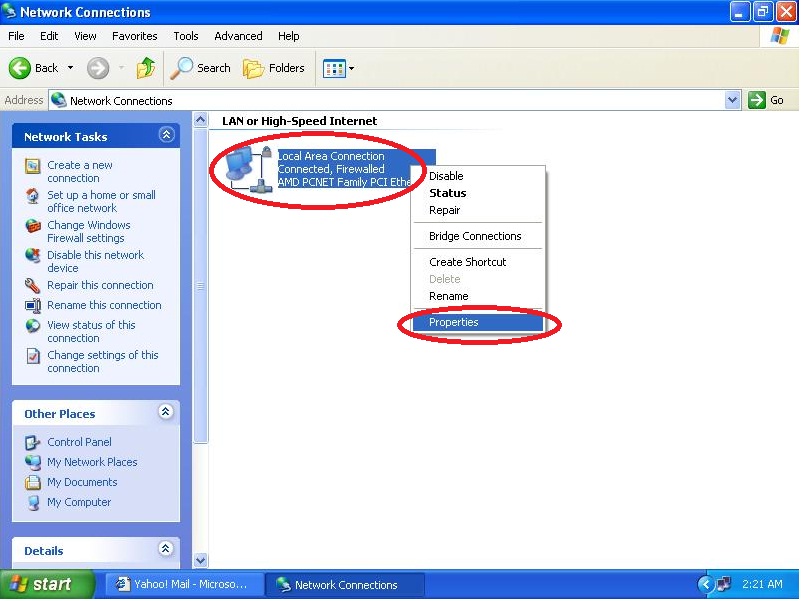Open Back button history dropdown arrow
Viewport: 801px width, 601px height.
pos(70,68)
